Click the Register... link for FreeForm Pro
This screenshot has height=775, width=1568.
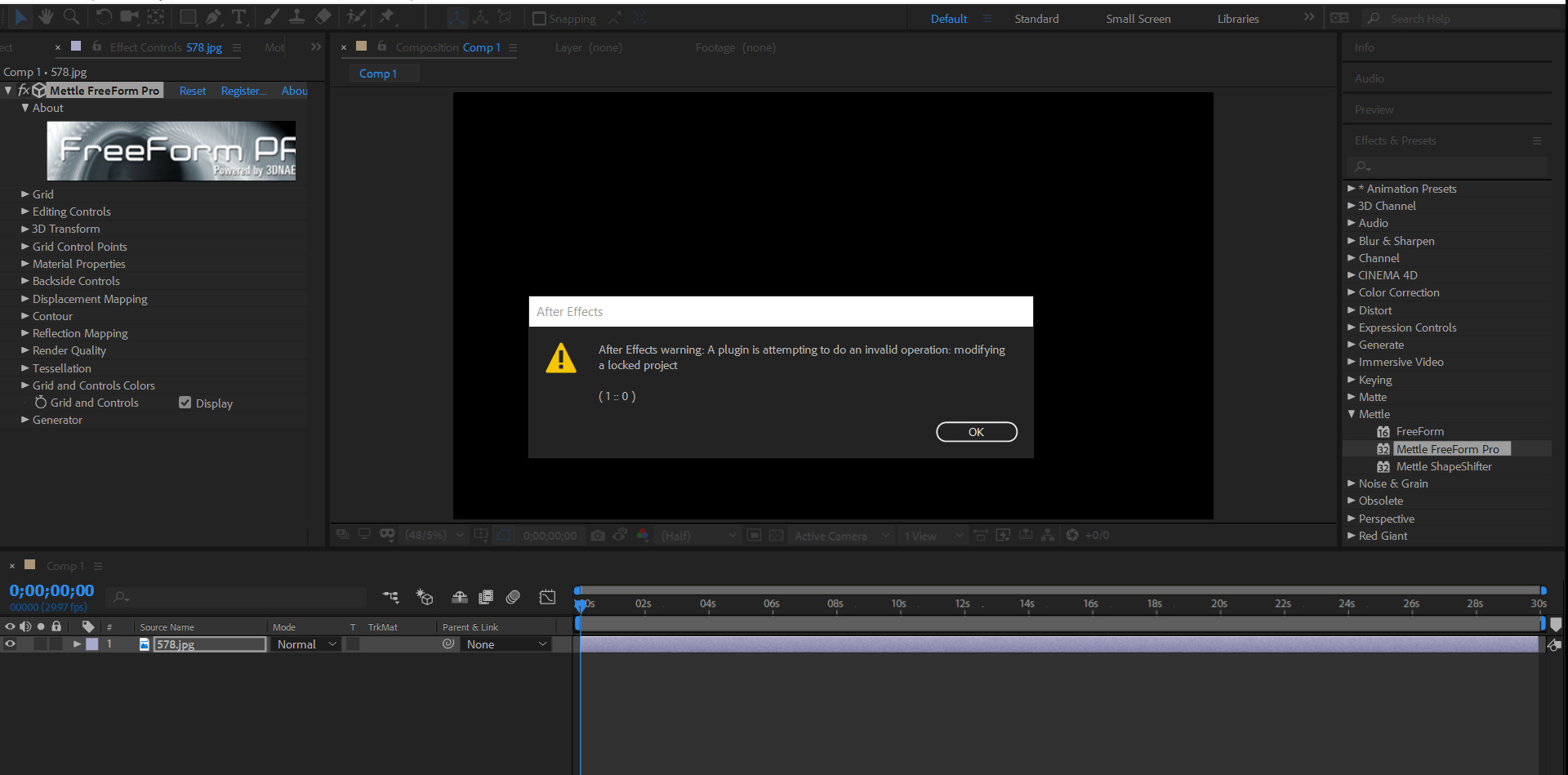pyautogui.click(x=244, y=91)
